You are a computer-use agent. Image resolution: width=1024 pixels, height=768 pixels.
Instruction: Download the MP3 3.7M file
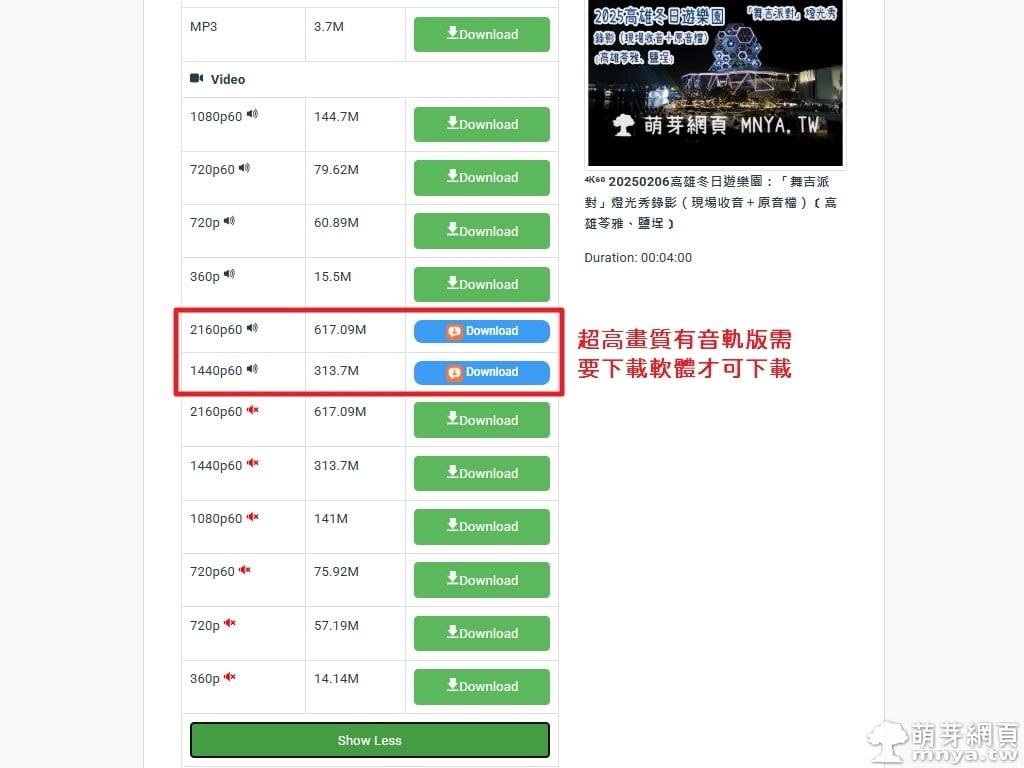coord(481,34)
